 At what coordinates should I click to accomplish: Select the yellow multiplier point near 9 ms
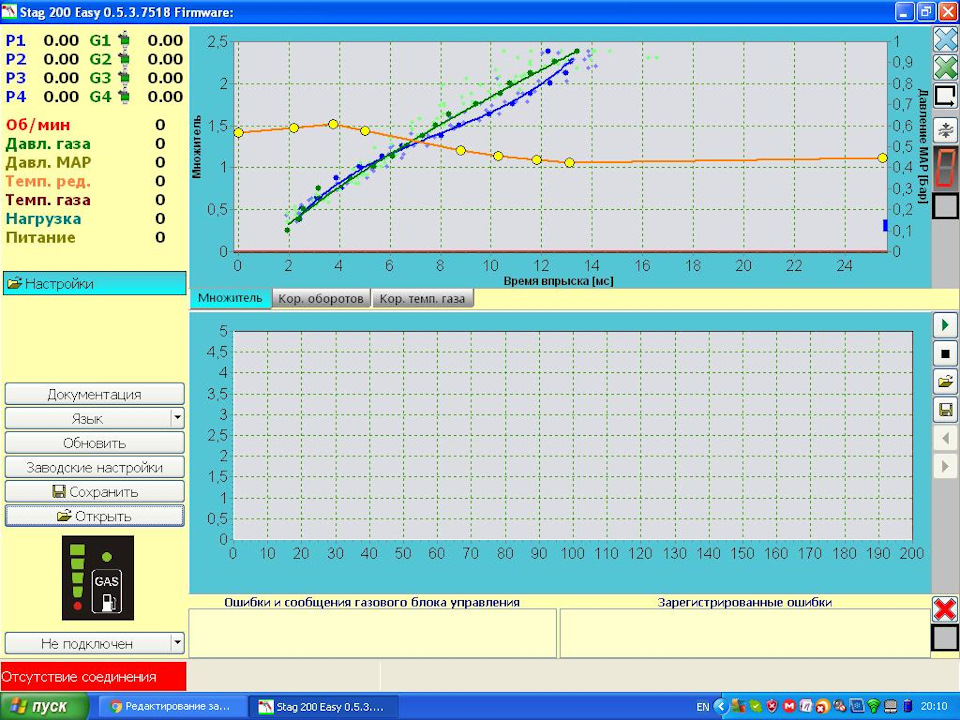[x=460, y=150]
